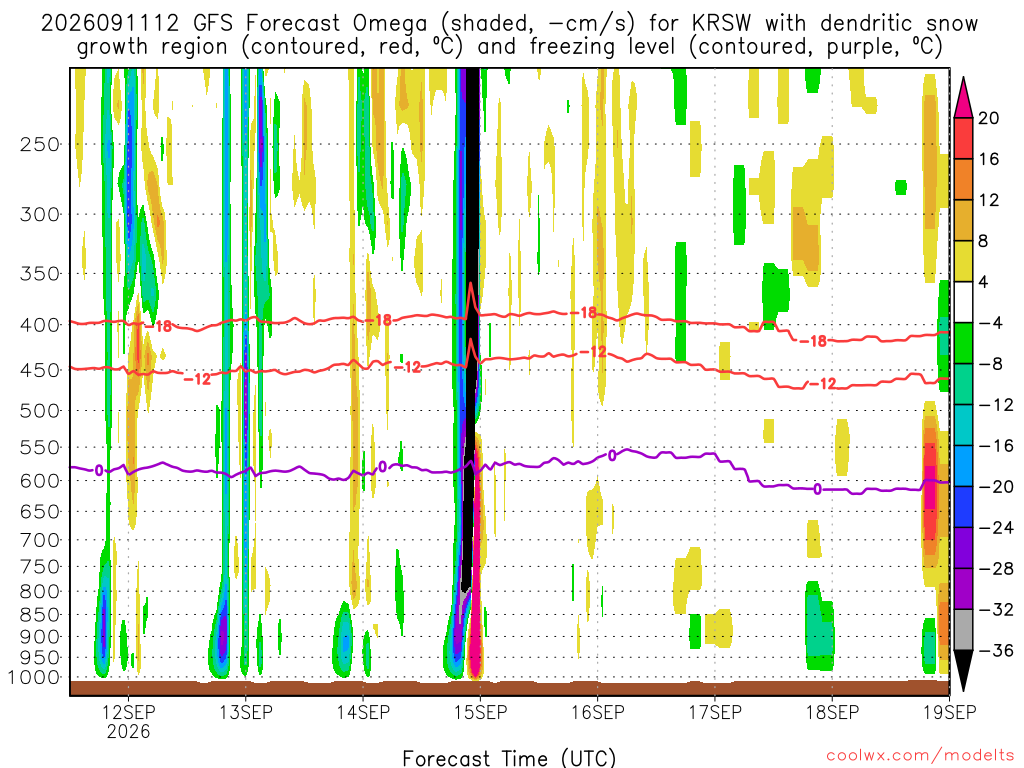Select the gray -36 to -32 colorbar segment

pyautogui.click(x=963, y=630)
